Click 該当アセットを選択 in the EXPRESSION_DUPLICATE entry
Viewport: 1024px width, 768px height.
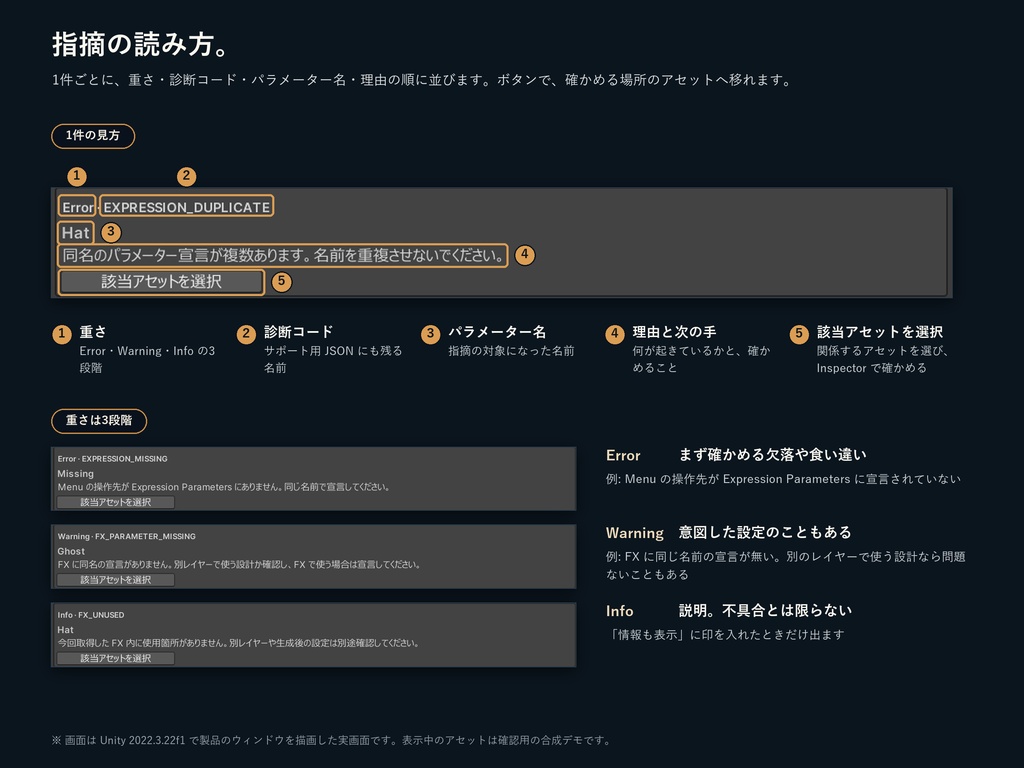161,282
